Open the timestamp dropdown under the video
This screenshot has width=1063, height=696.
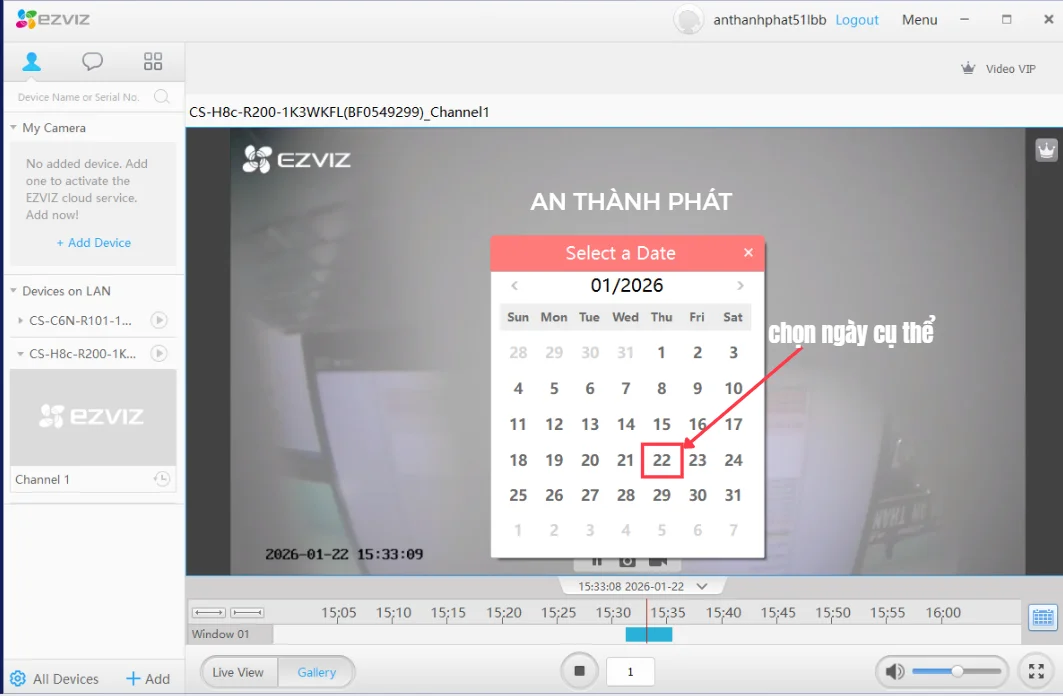click(x=700, y=586)
